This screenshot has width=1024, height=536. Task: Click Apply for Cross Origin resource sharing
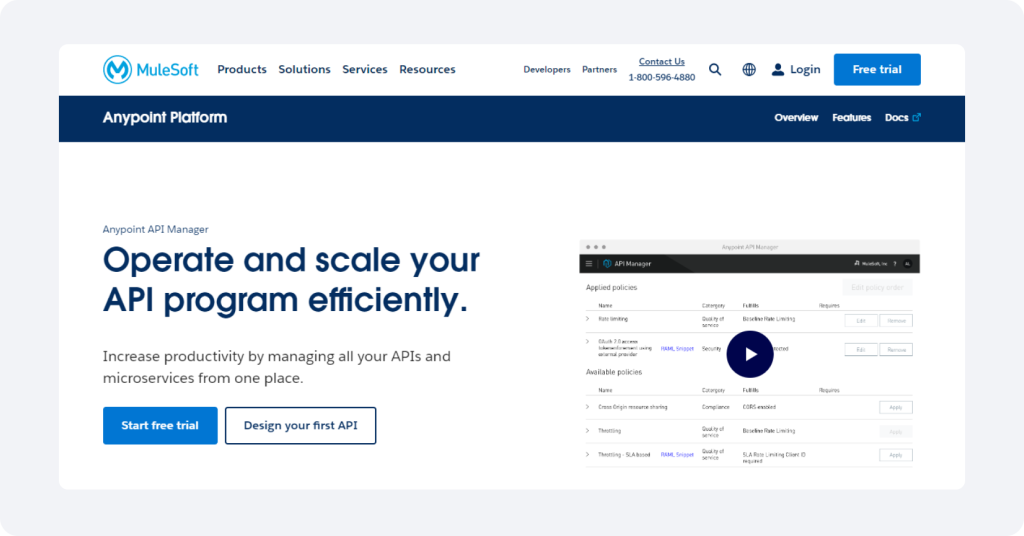click(896, 407)
